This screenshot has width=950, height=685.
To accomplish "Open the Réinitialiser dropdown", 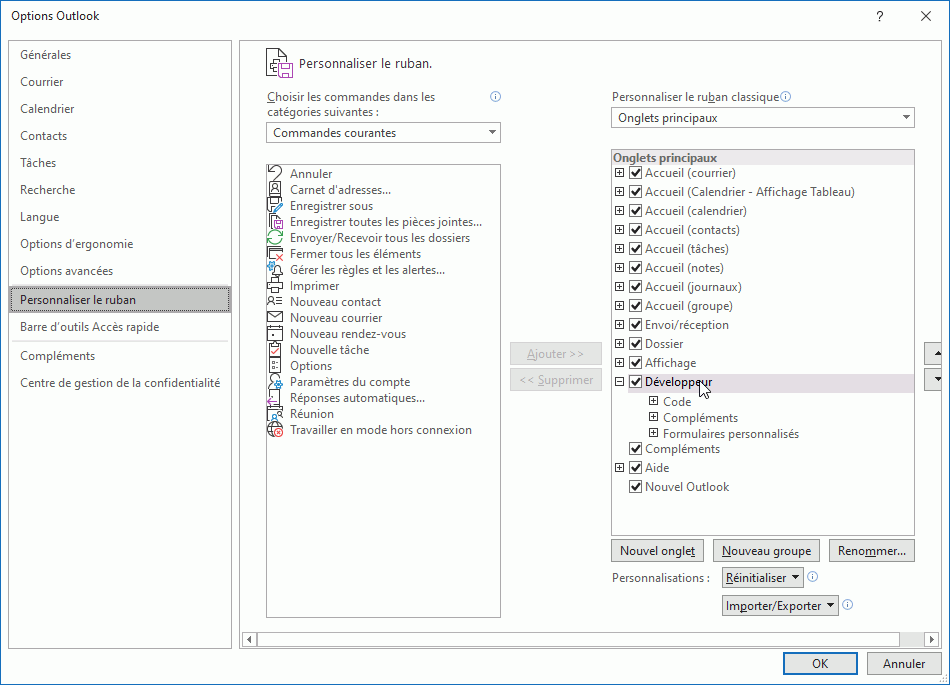I will (x=763, y=577).
